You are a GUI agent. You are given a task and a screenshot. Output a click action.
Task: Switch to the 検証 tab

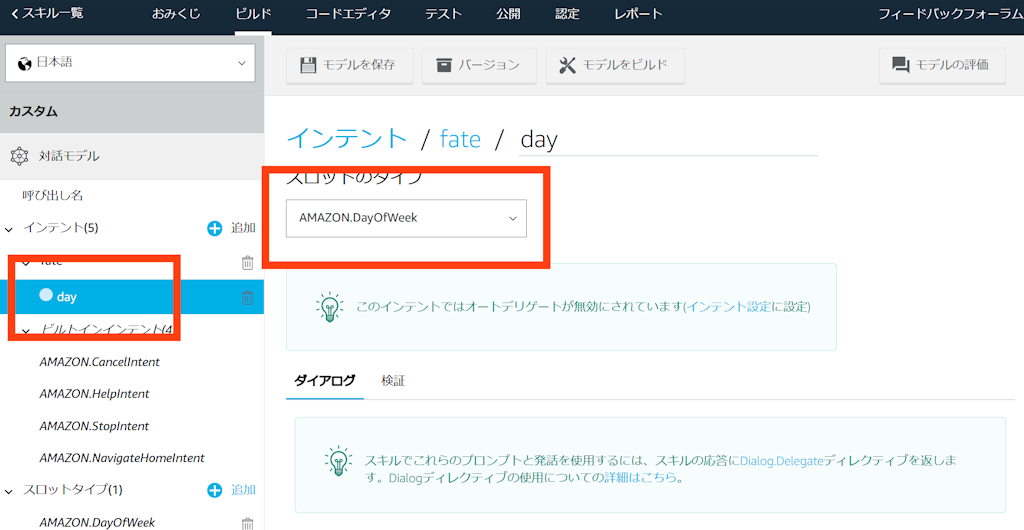(x=393, y=381)
